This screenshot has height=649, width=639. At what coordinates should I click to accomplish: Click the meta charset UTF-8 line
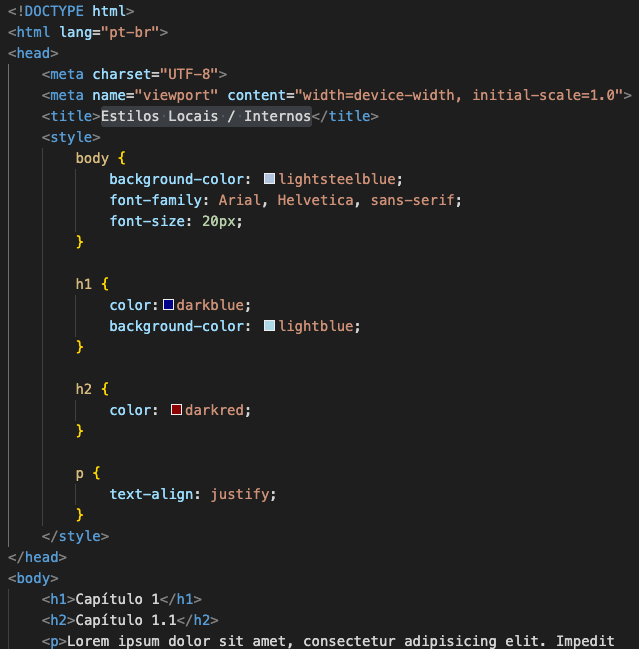(x=134, y=74)
